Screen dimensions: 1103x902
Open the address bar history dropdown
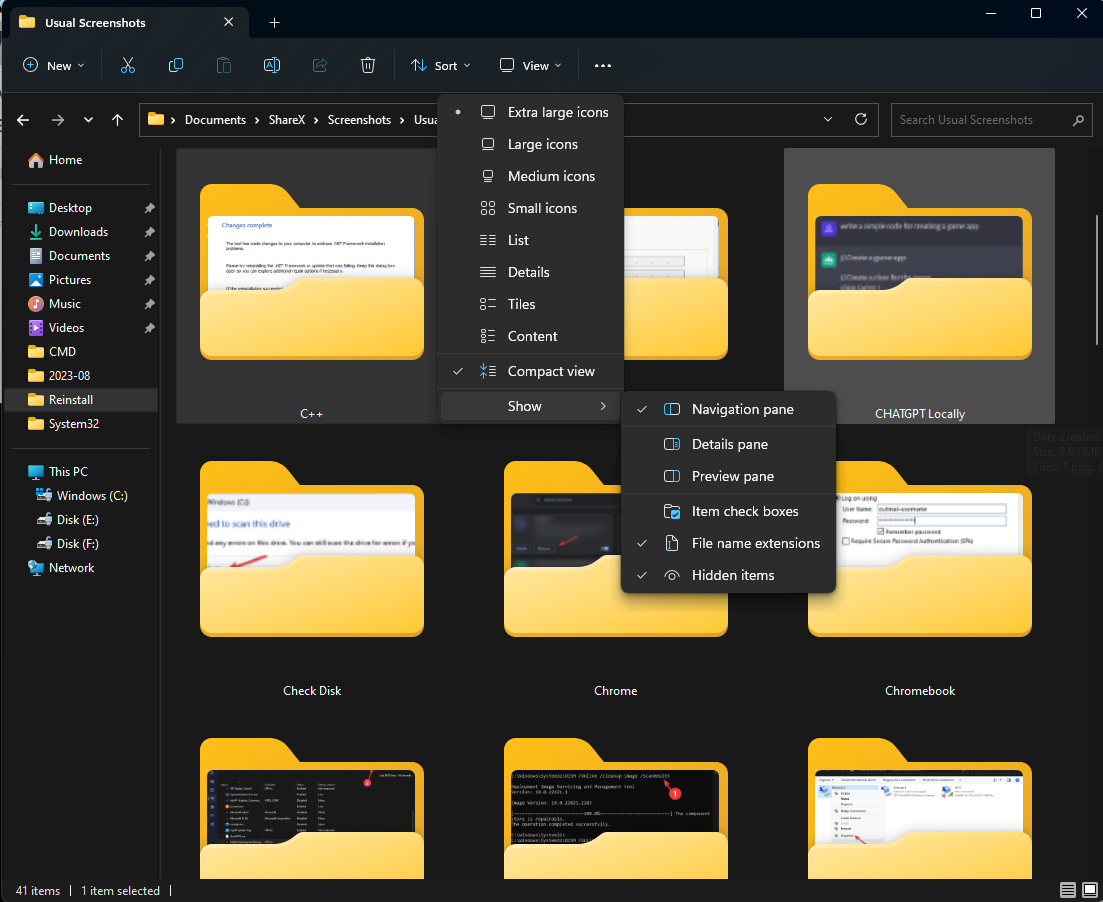pyautogui.click(x=827, y=119)
